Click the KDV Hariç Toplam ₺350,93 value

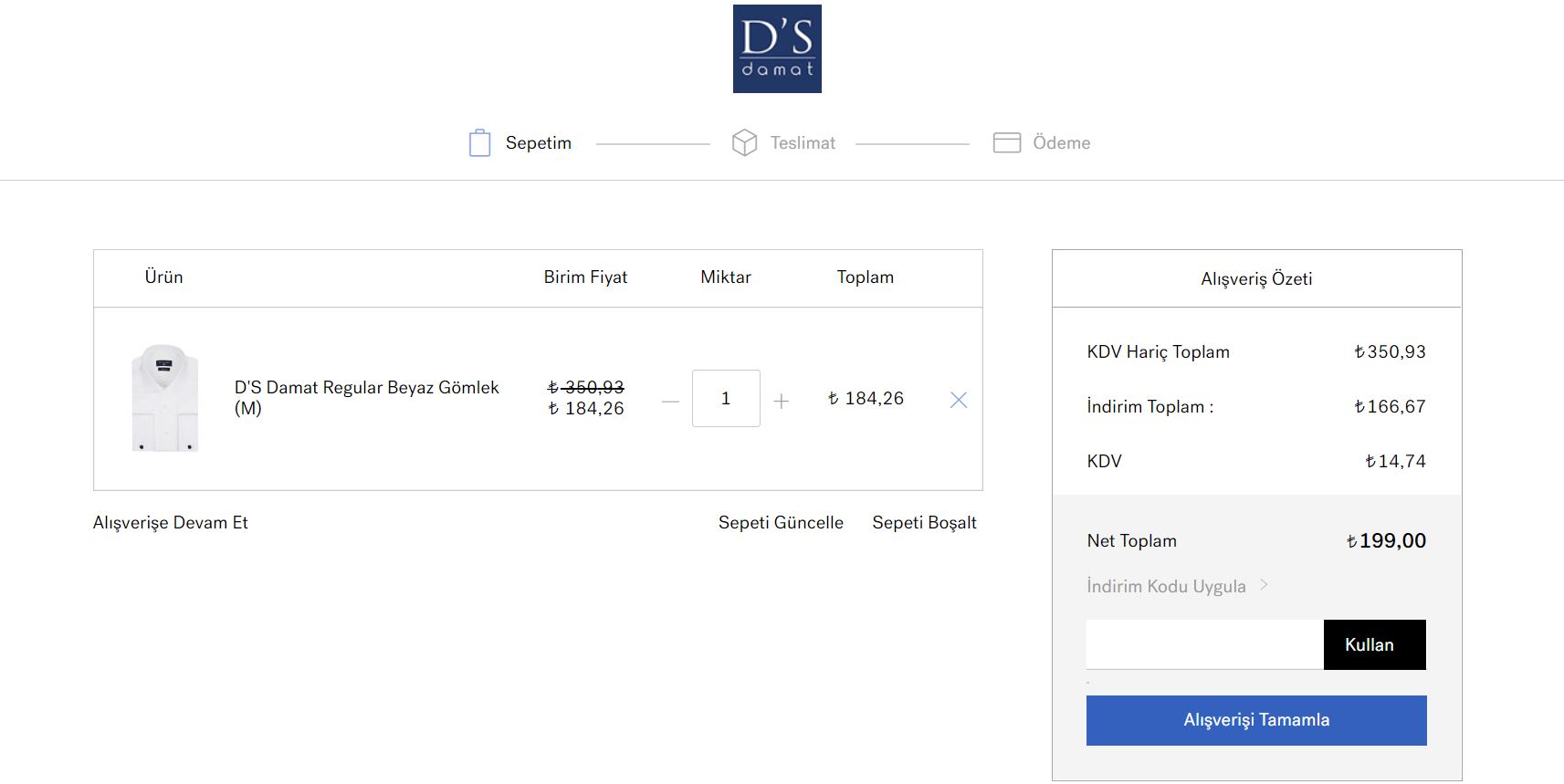pos(1390,351)
